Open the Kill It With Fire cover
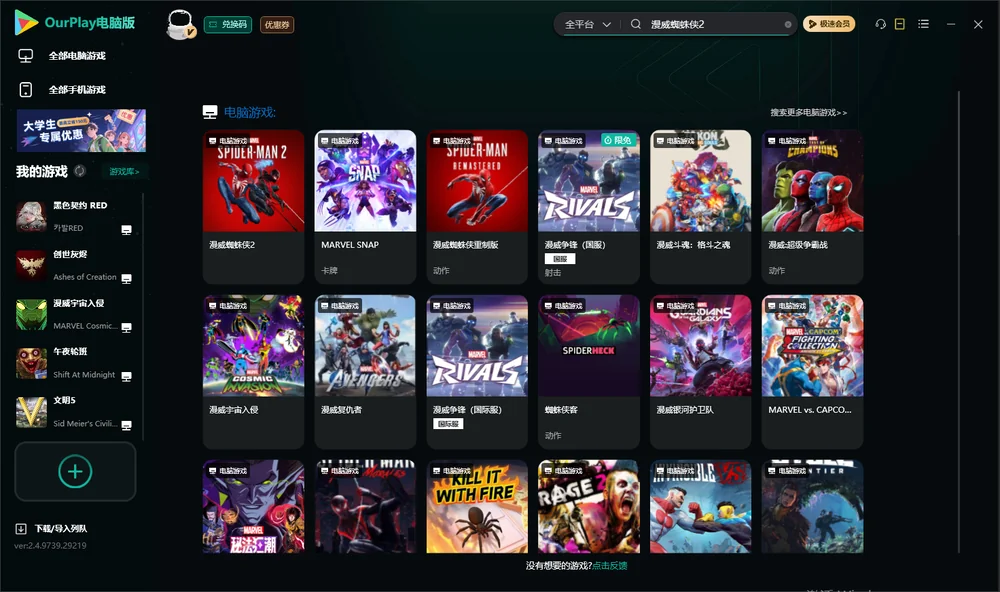The image size is (1000, 592). (x=477, y=507)
